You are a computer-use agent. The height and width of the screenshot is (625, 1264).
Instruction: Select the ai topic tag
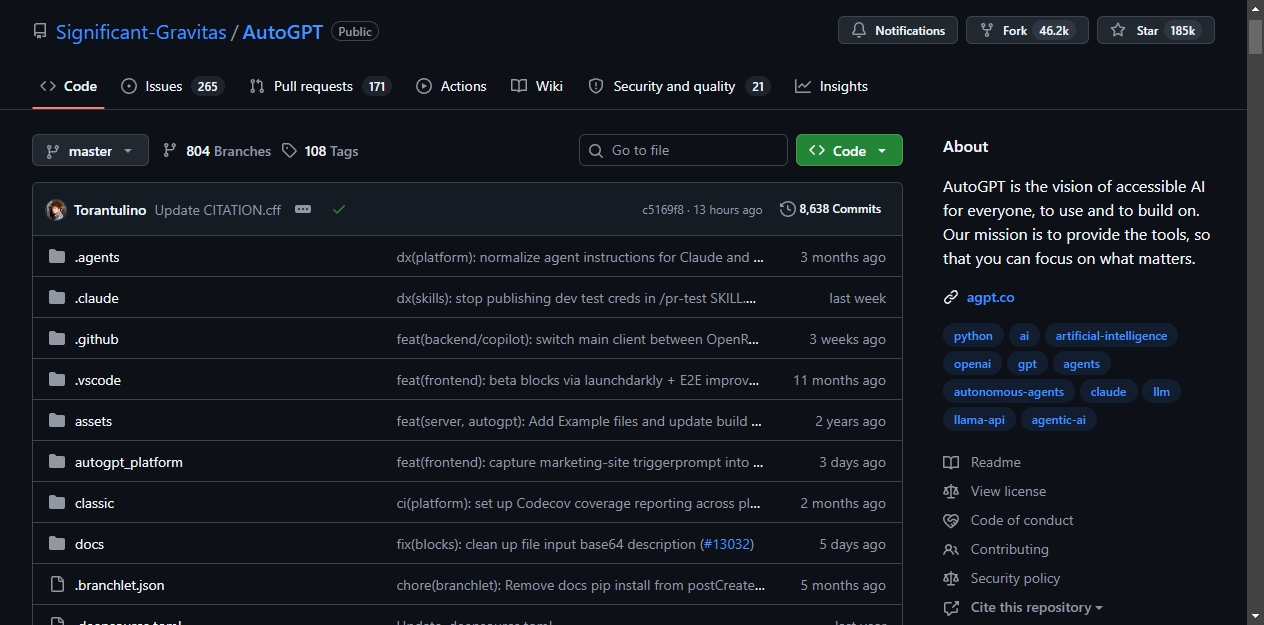coord(1024,336)
